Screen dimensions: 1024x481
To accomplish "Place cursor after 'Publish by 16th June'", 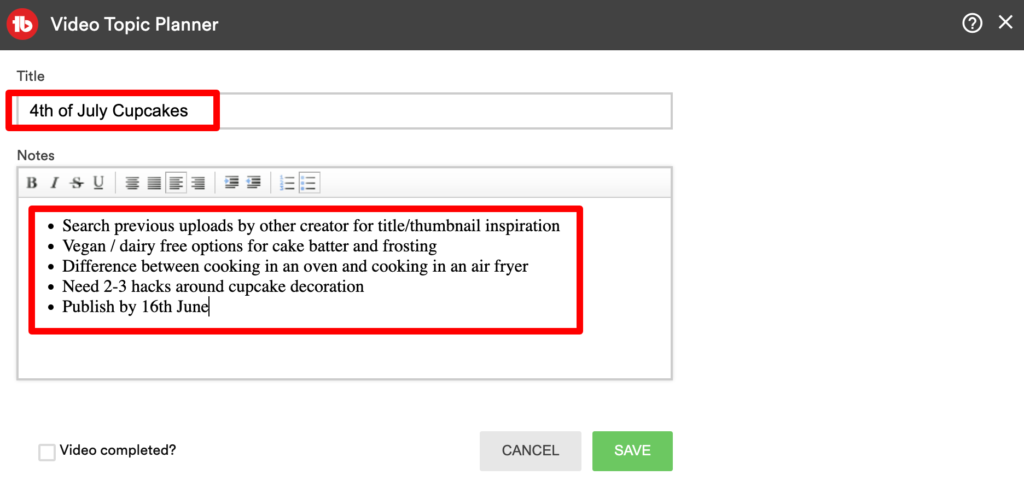I will 210,308.
